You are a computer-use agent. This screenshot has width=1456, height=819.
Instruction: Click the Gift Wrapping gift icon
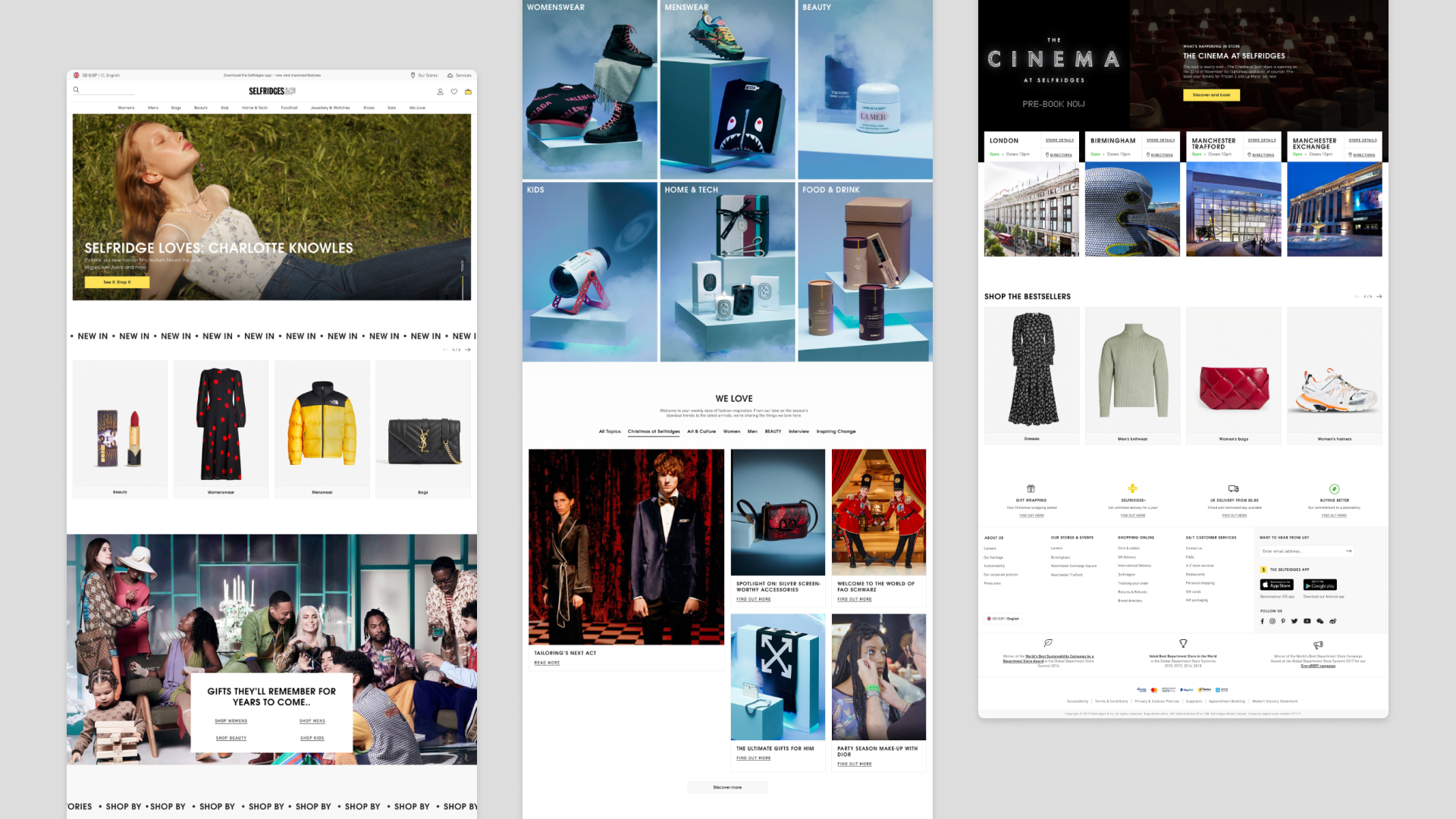point(1031,488)
